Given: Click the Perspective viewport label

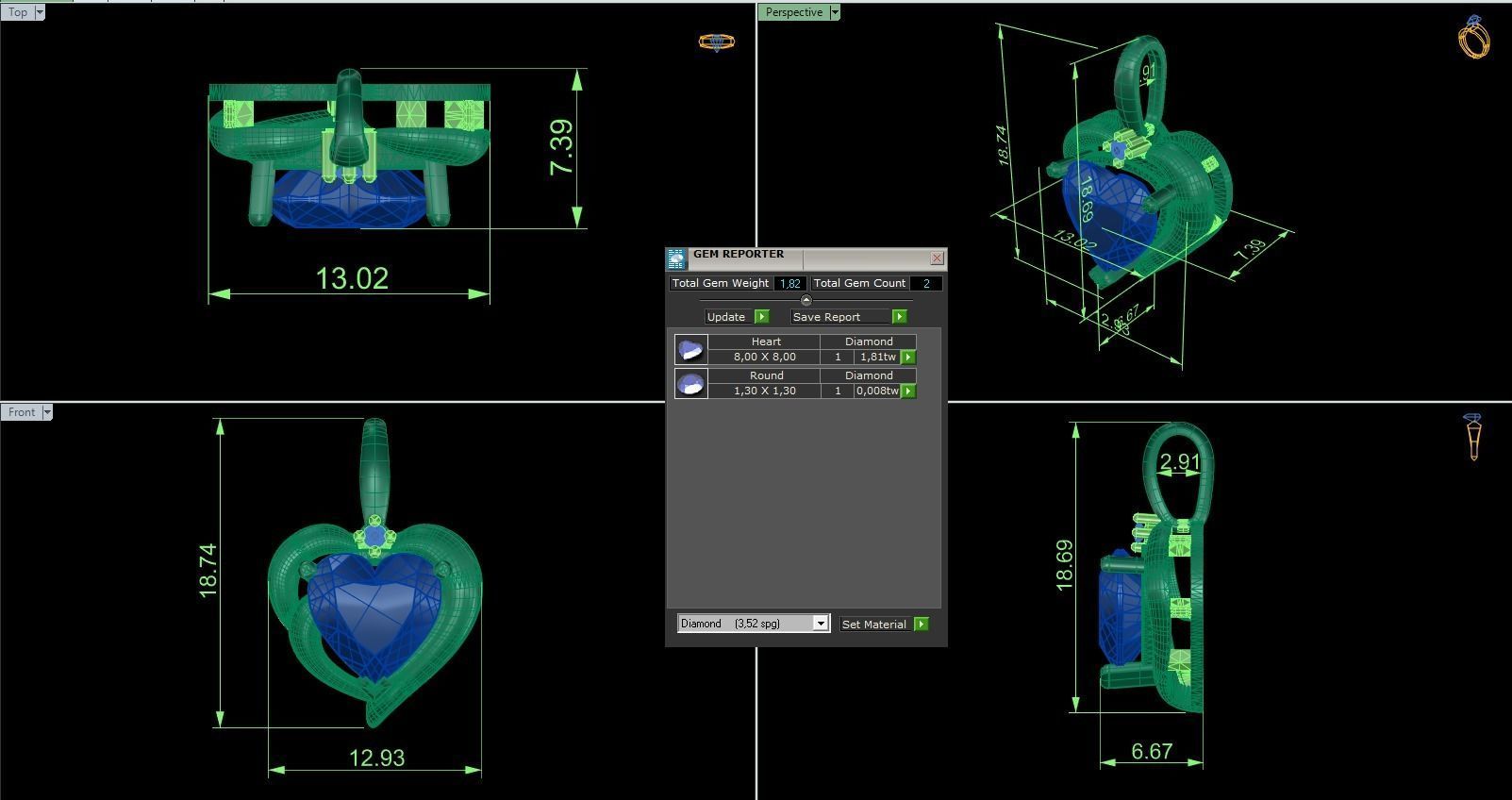Looking at the screenshot, I should [793, 12].
